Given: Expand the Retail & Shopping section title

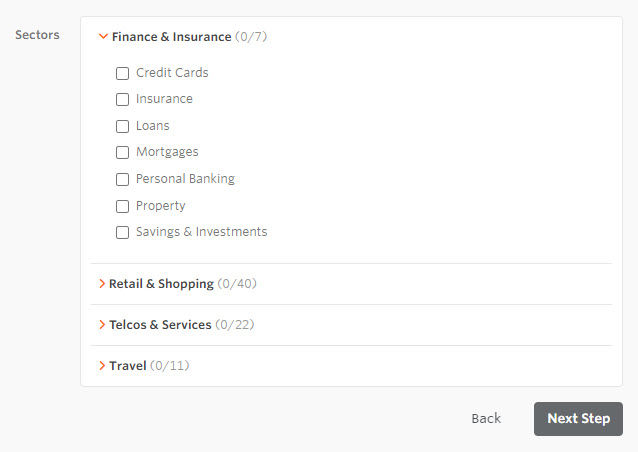Looking at the screenshot, I should (161, 284).
